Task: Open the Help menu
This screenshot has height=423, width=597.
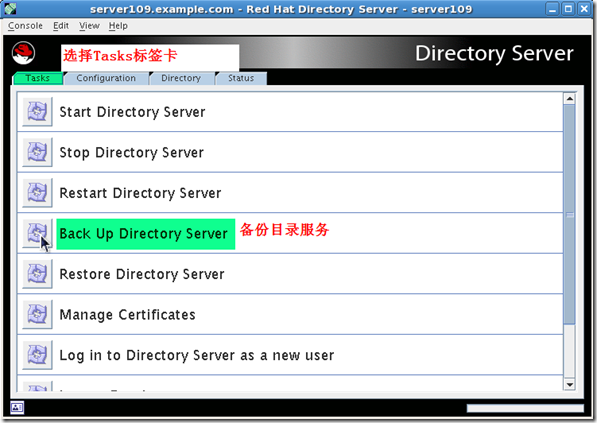Action: pos(118,26)
